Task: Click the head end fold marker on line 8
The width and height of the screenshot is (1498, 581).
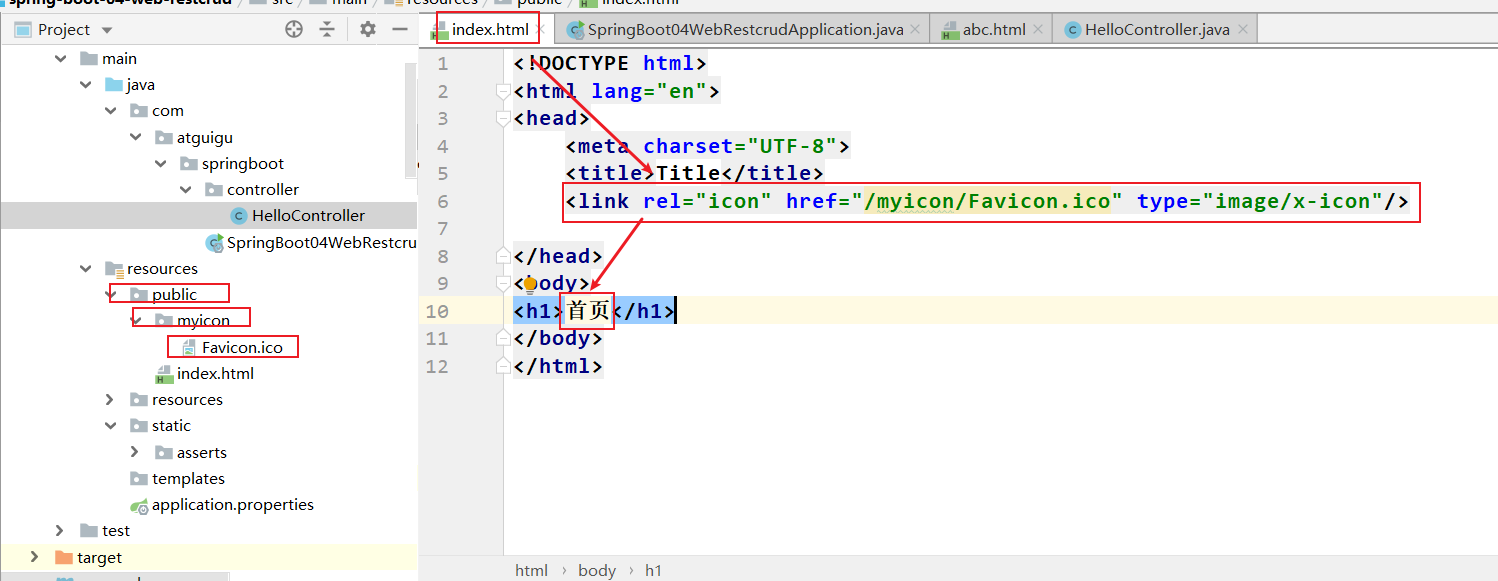Action: point(505,257)
